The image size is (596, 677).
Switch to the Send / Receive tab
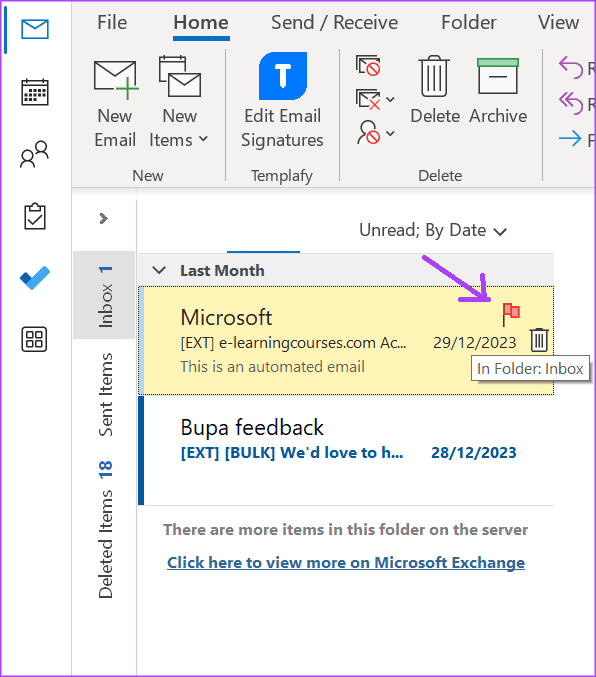pyautogui.click(x=334, y=22)
